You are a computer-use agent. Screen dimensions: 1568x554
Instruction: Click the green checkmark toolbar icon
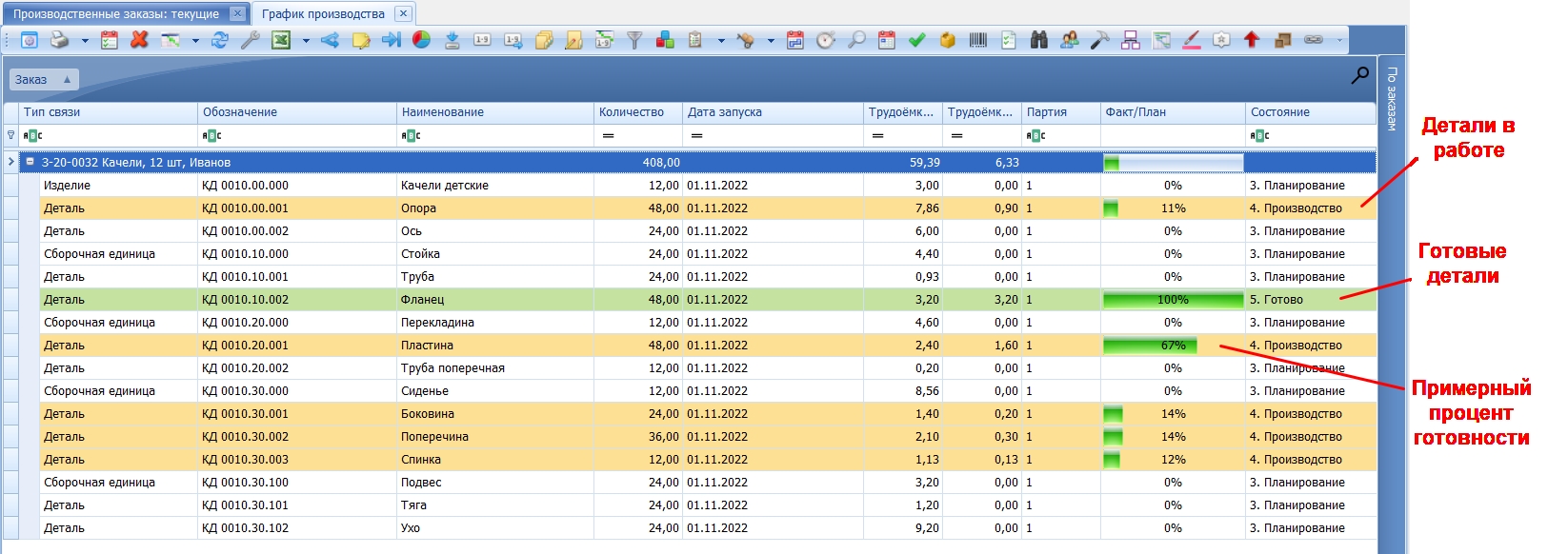(x=917, y=40)
